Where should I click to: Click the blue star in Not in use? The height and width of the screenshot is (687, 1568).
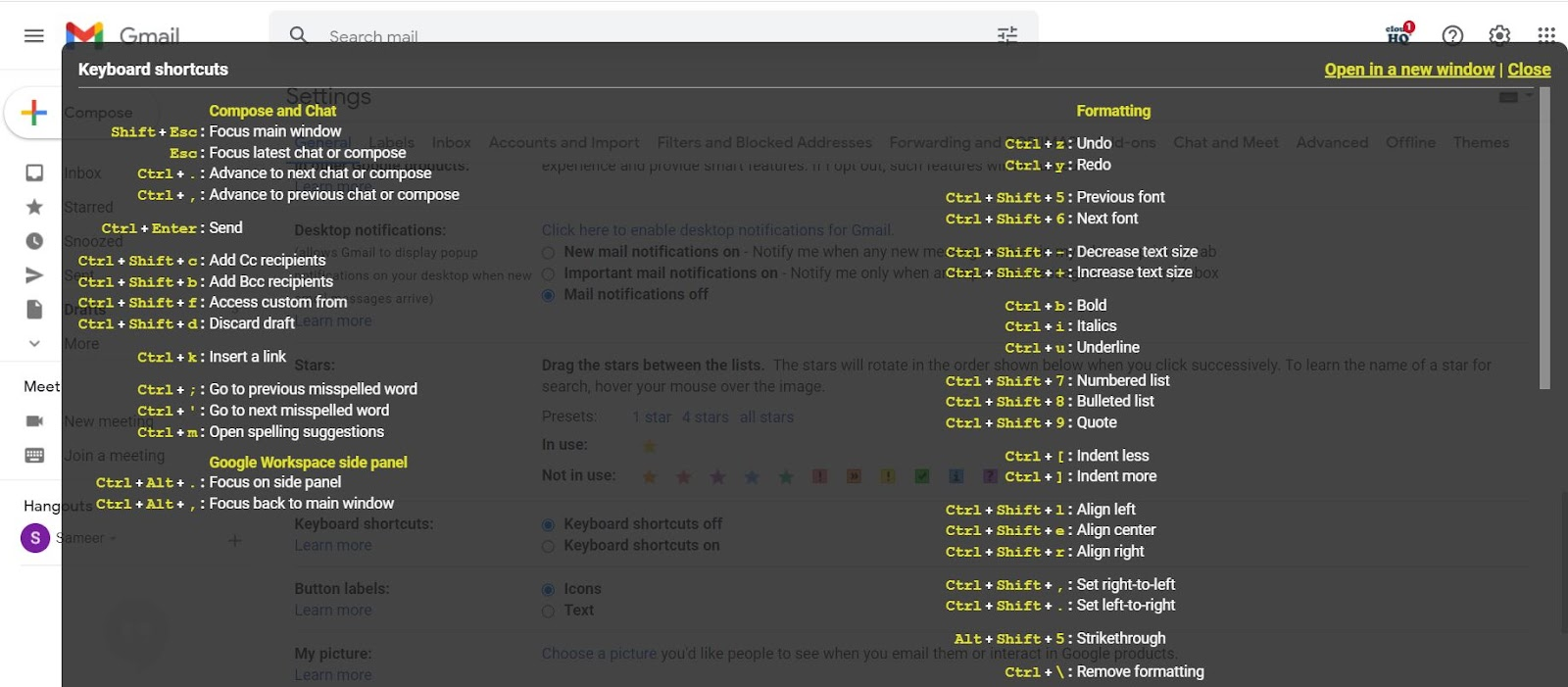pos(752,477)
